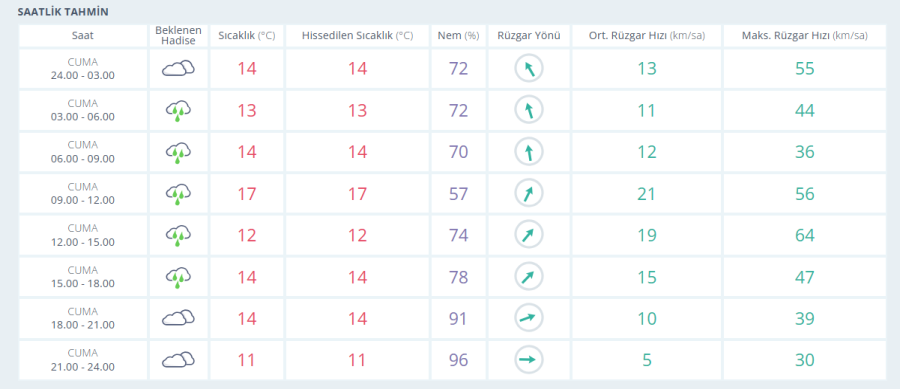Click average wind speed 21
The image size is (900, 389).
[646, 194]
